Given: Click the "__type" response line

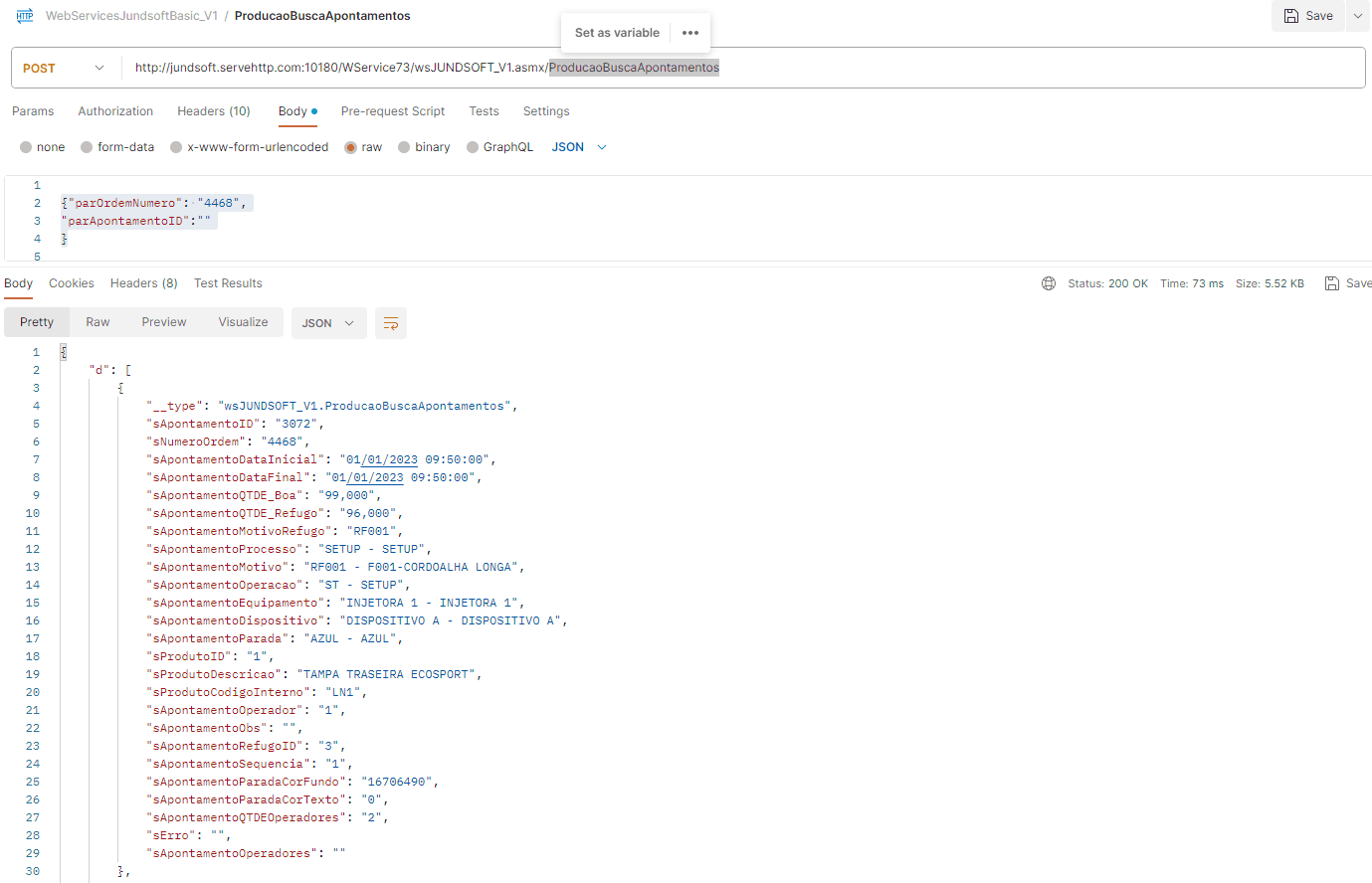Looking at the screenshot, I should (x=332, y=406).
